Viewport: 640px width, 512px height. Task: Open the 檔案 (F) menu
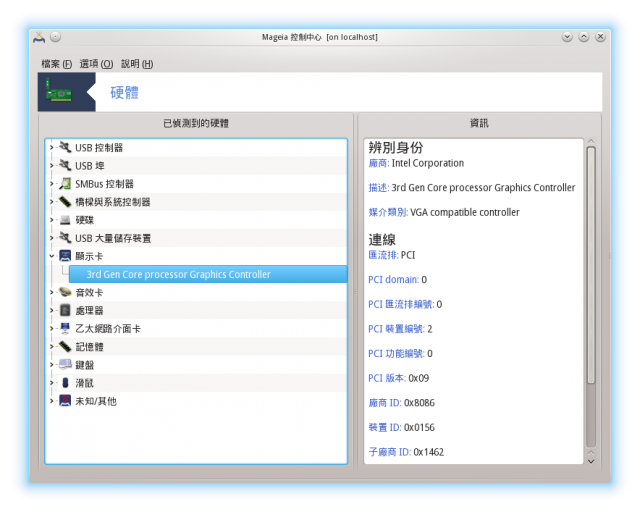(56, 64)
